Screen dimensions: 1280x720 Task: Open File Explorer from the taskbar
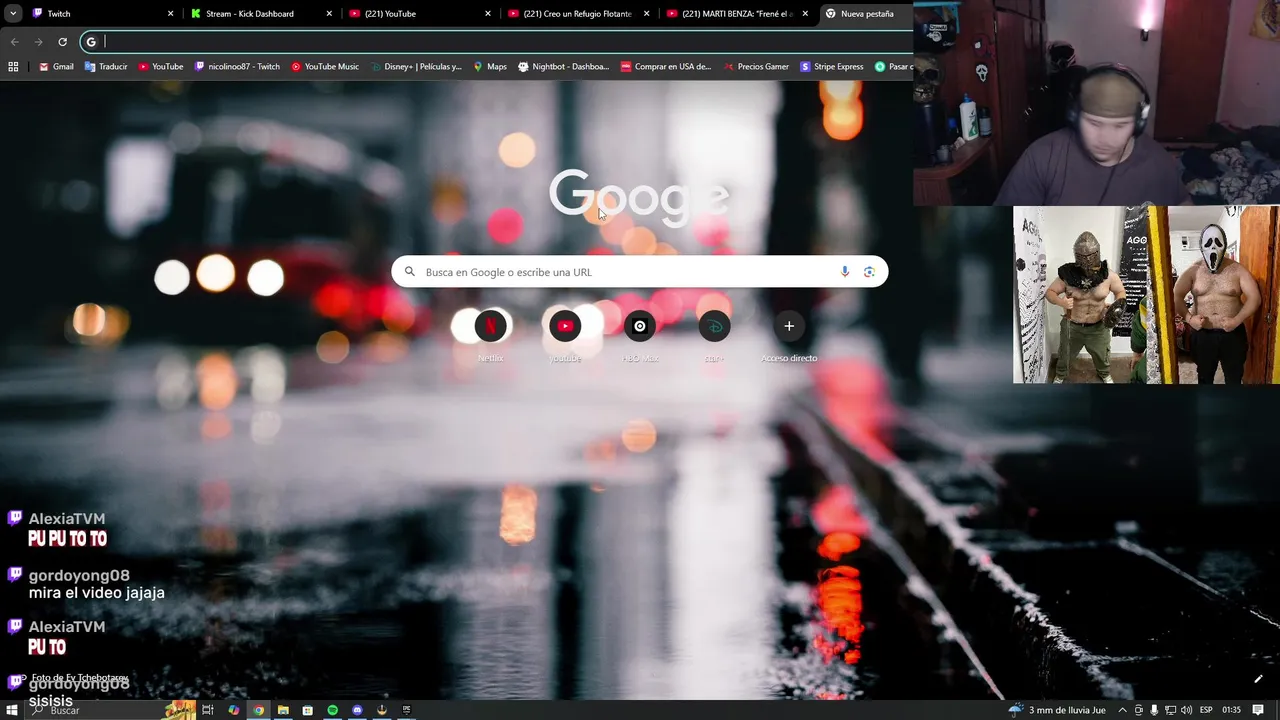(x=283, y=710)
